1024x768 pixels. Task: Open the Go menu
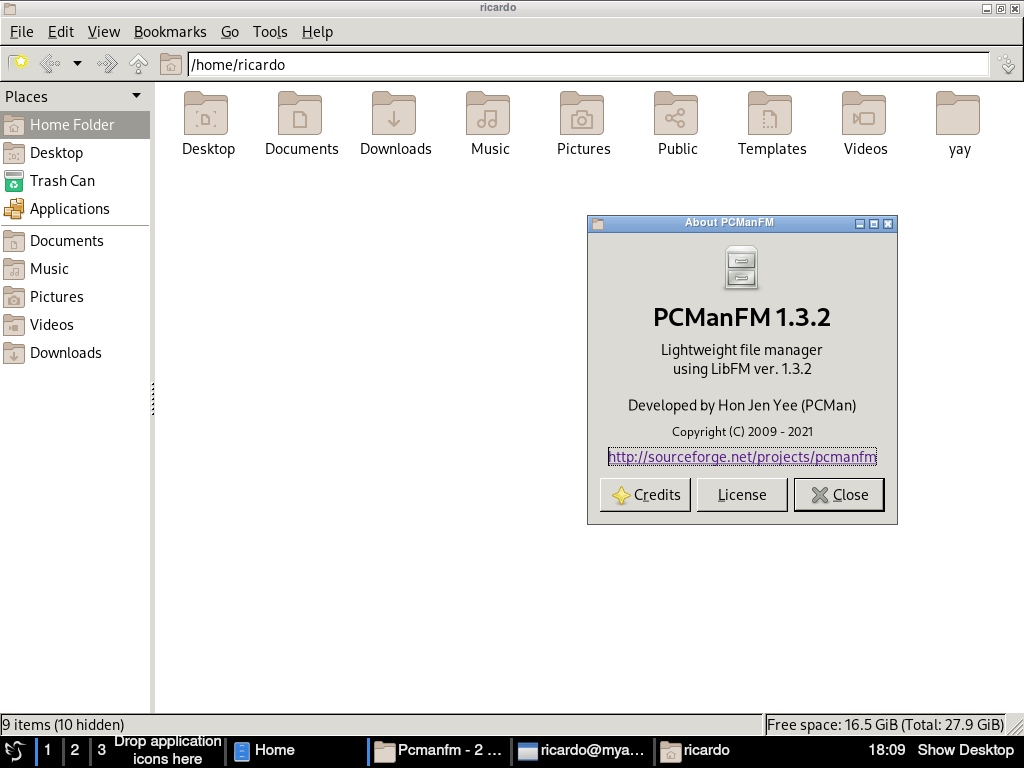click(230, 32)
